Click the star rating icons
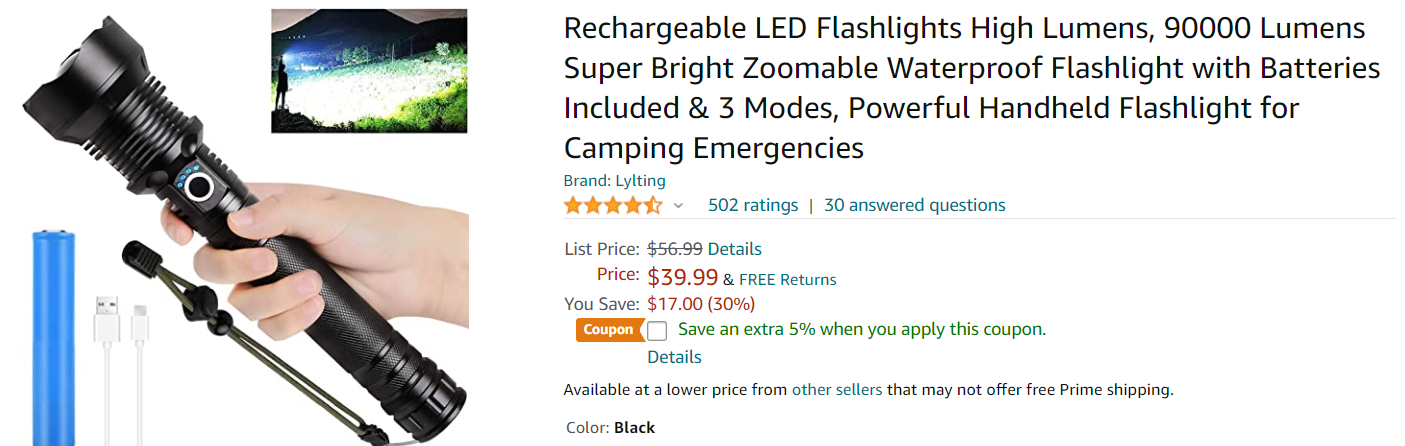 (612, 206)
